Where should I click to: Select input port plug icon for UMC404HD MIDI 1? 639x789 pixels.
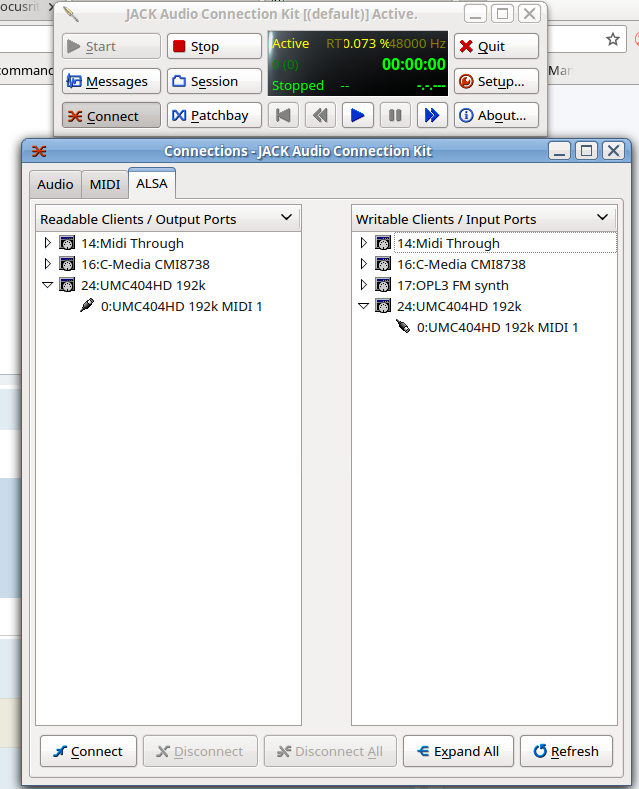(x=403, y=327)
